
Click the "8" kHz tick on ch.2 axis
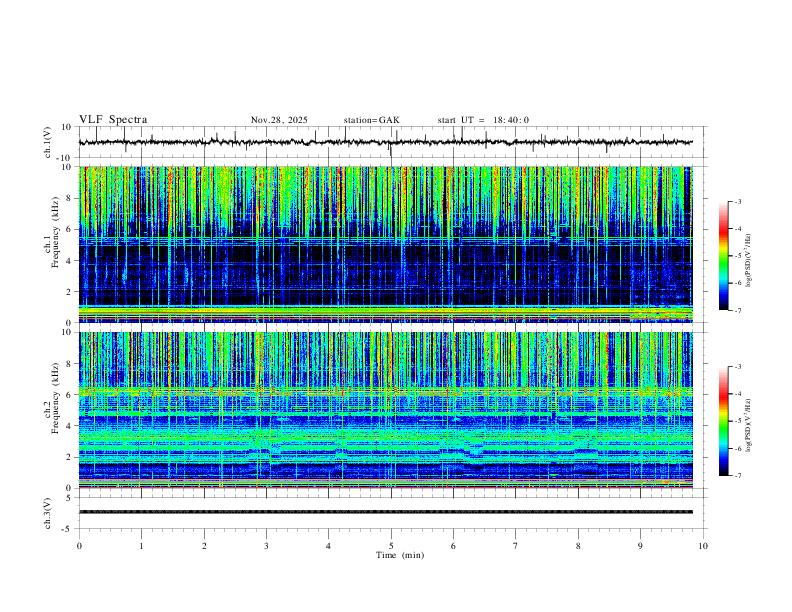click(69, 364)
